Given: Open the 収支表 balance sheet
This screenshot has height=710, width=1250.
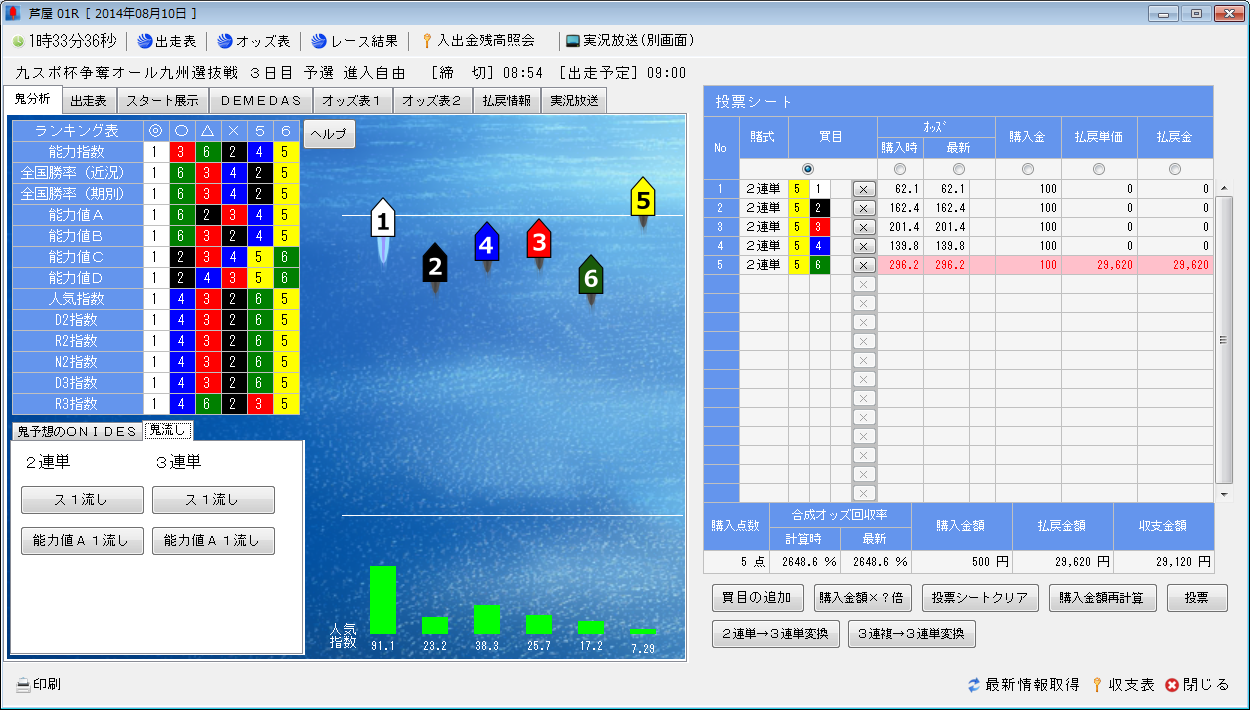Looking at the screenshot, I should 1122,685.
